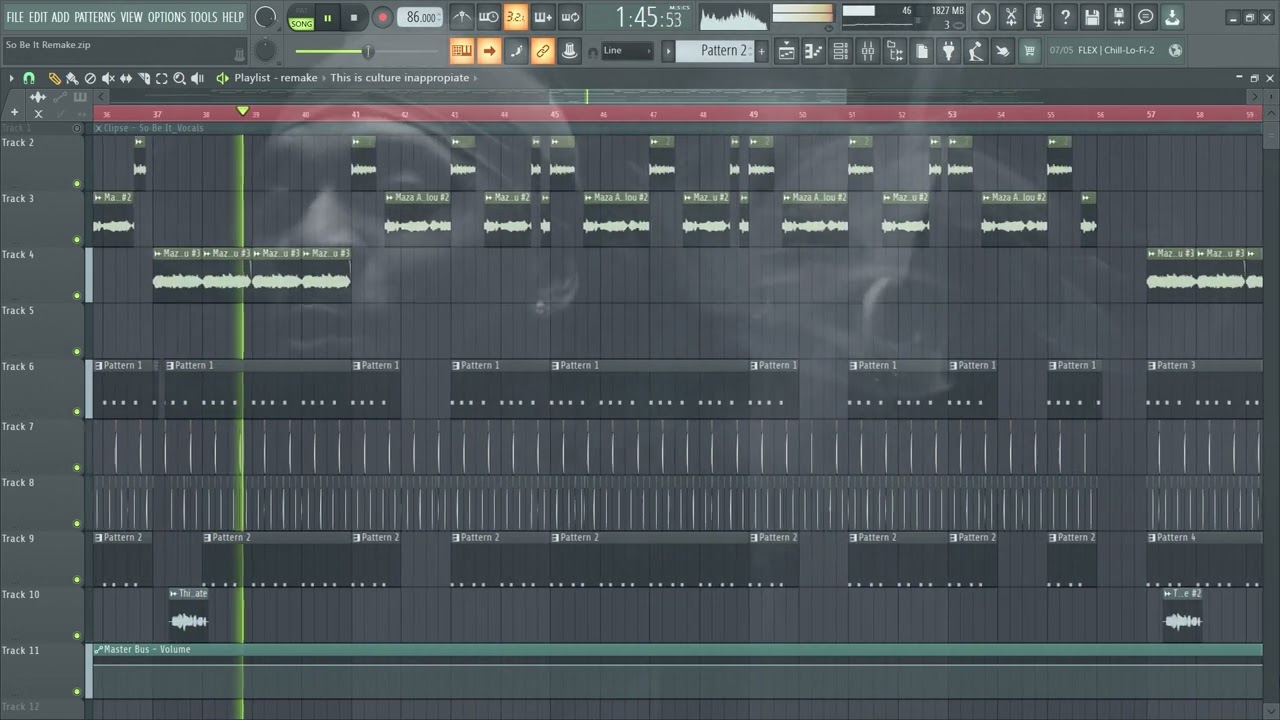The image size is (1280, 720).
Task: Open the Mixer icon
Action: point(868,51)
